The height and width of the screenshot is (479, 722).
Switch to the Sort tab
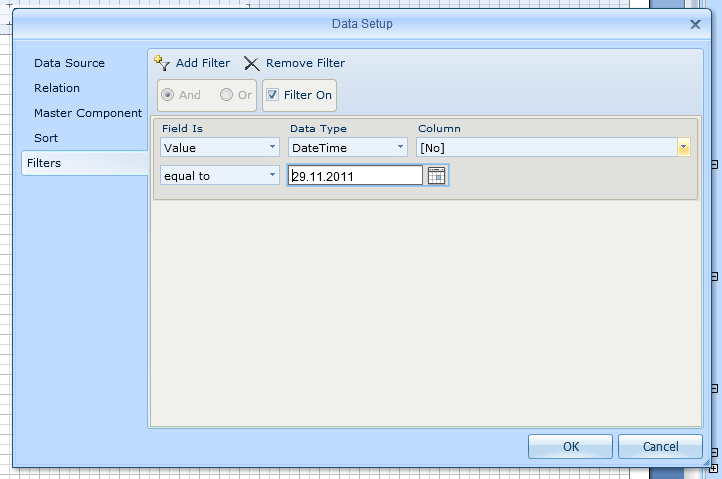click(x=46, y=138)
